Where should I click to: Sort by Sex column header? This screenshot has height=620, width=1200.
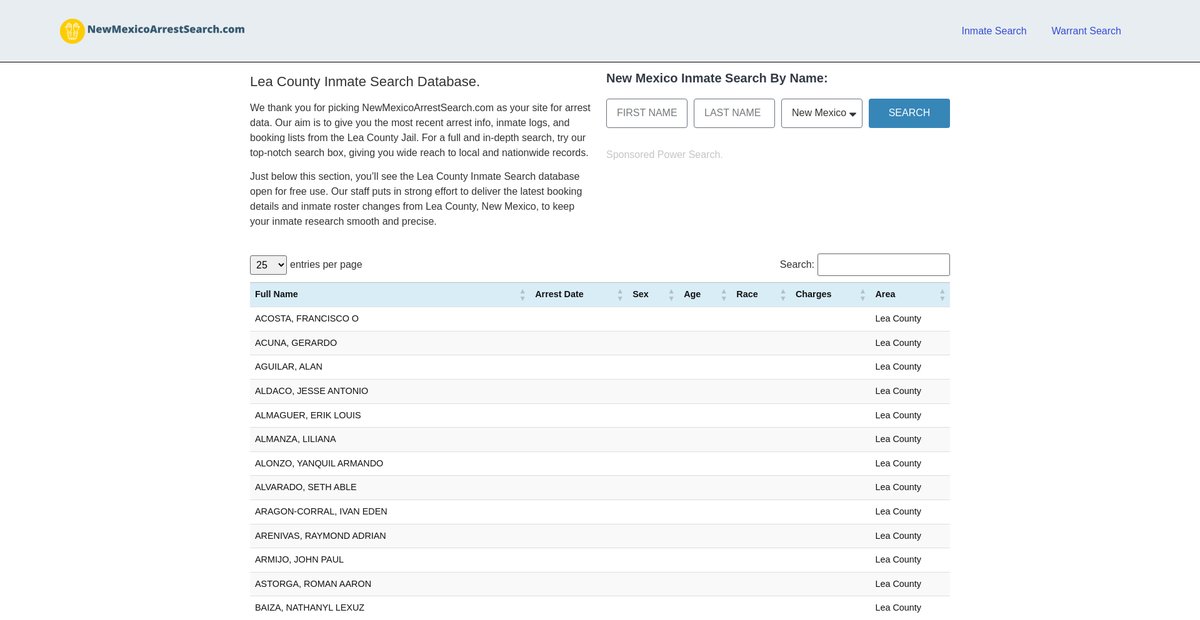point(653,295)
